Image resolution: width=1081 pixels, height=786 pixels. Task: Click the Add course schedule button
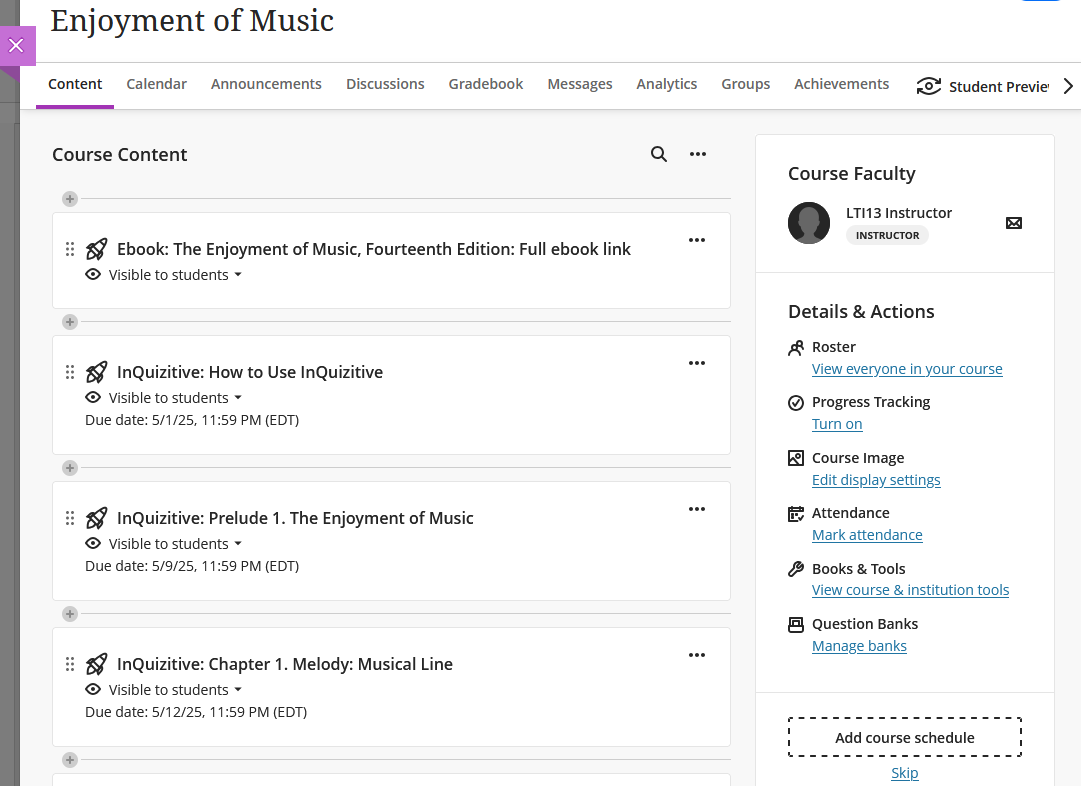904,738
